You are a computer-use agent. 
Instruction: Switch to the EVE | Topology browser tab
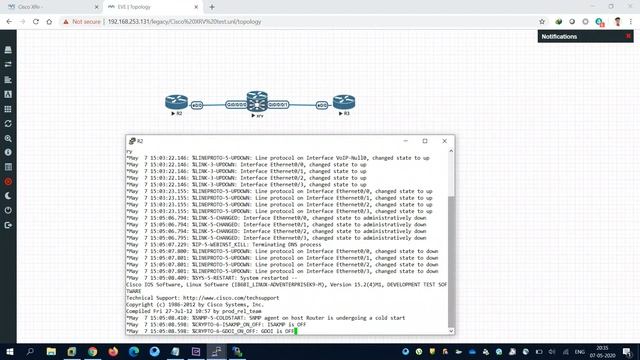click(151, 7)
